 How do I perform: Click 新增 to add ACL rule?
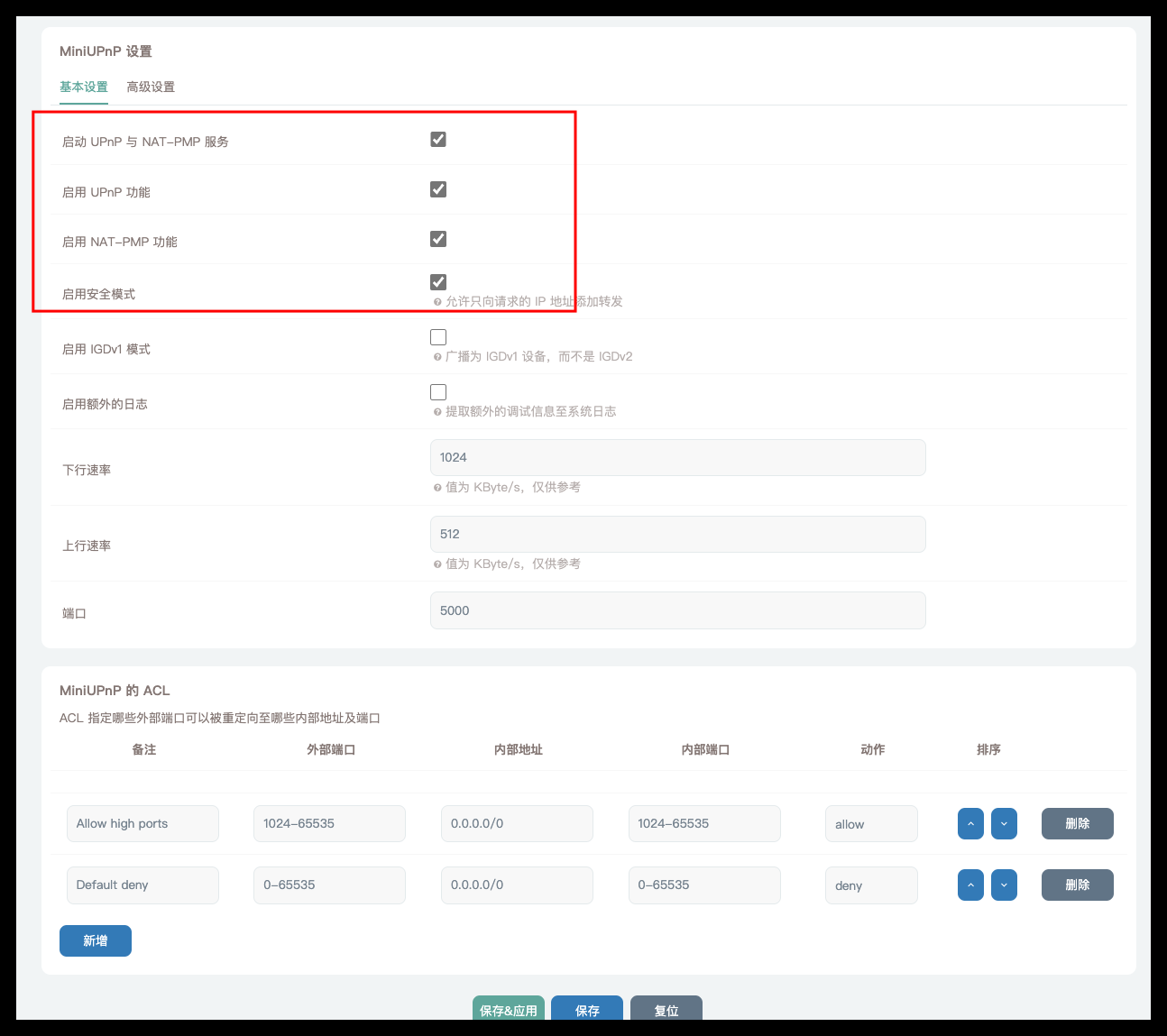[96, 940]
